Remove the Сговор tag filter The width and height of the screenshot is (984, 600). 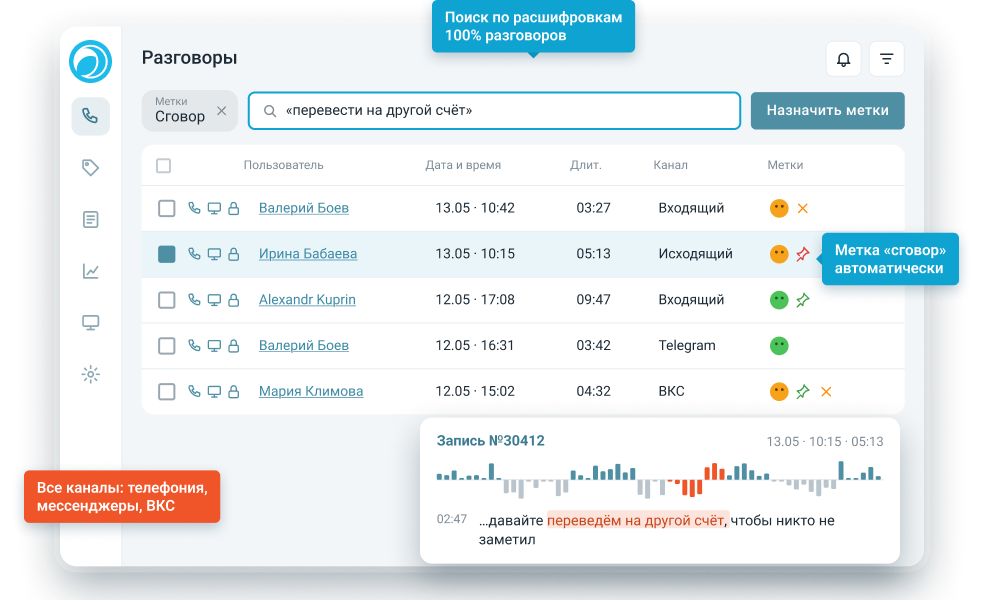tap(222, 110)
